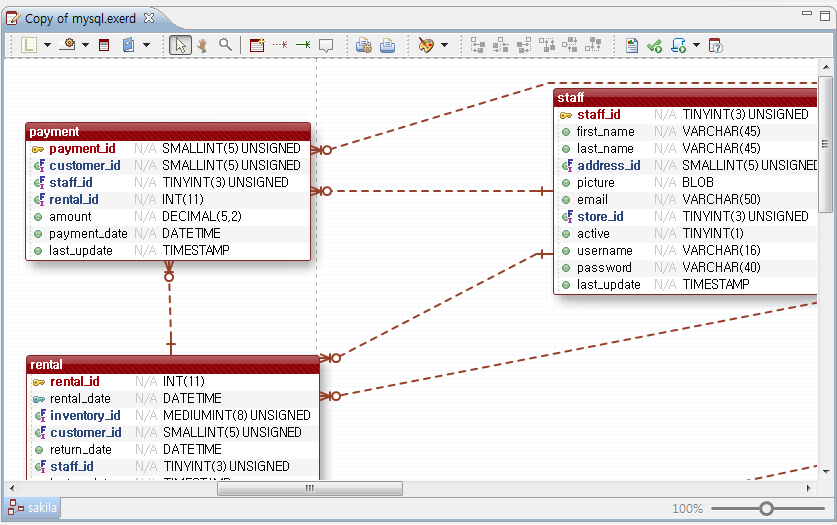
Task: Choose the new table tool
Action: click(x=257, y=45)
